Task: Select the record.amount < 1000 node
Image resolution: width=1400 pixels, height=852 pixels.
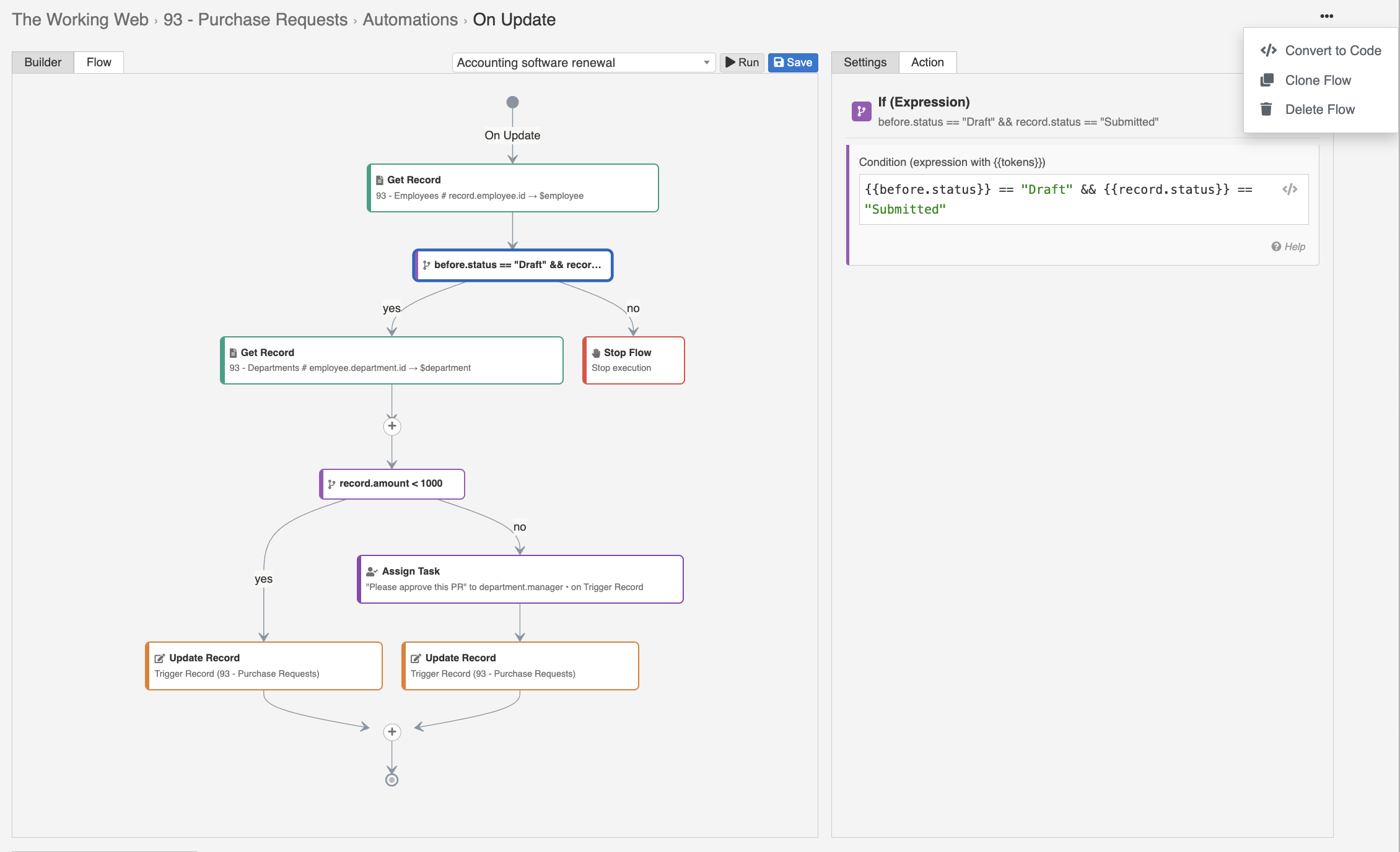Action: click(392, 484)
